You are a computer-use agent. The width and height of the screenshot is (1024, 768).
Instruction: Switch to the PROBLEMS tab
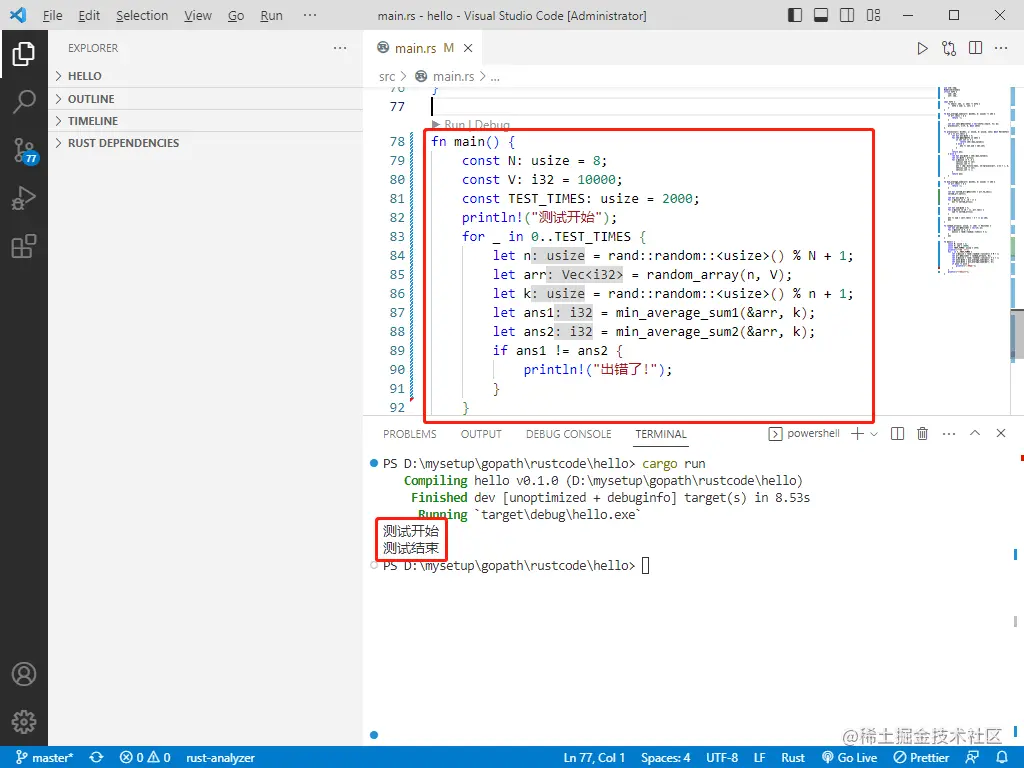(409, 434)
